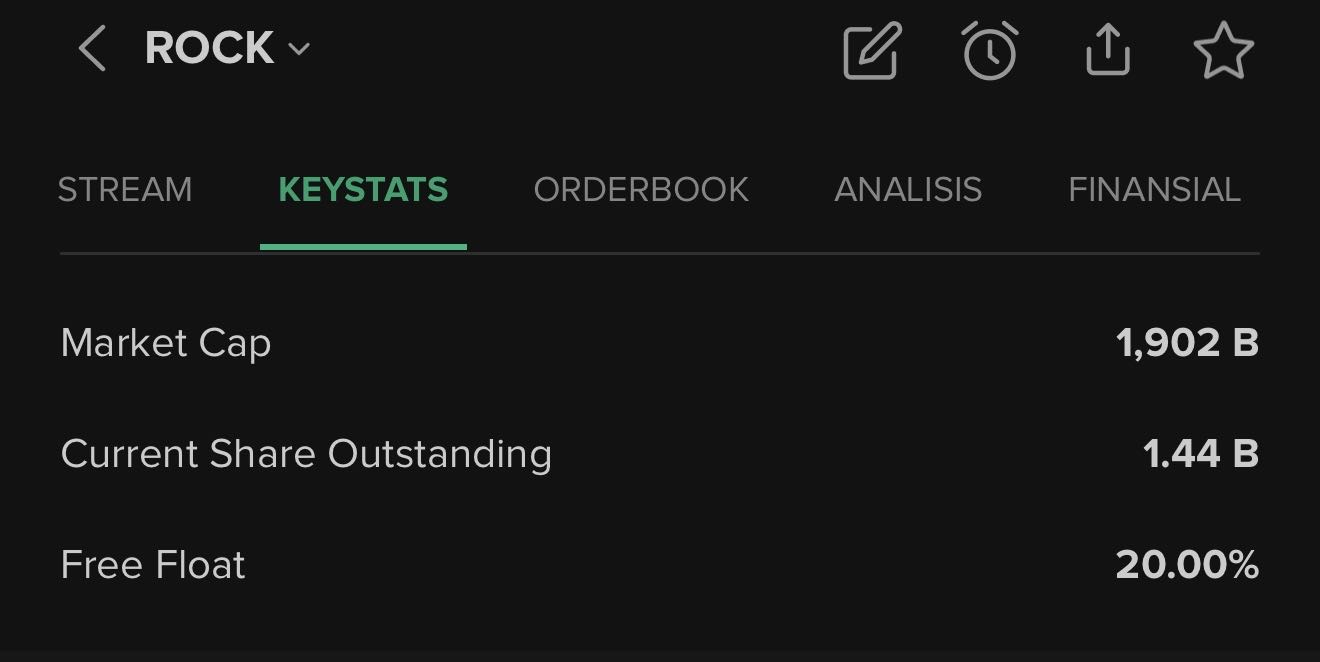Show the FINANSIAL tab

coord(1154,190)
